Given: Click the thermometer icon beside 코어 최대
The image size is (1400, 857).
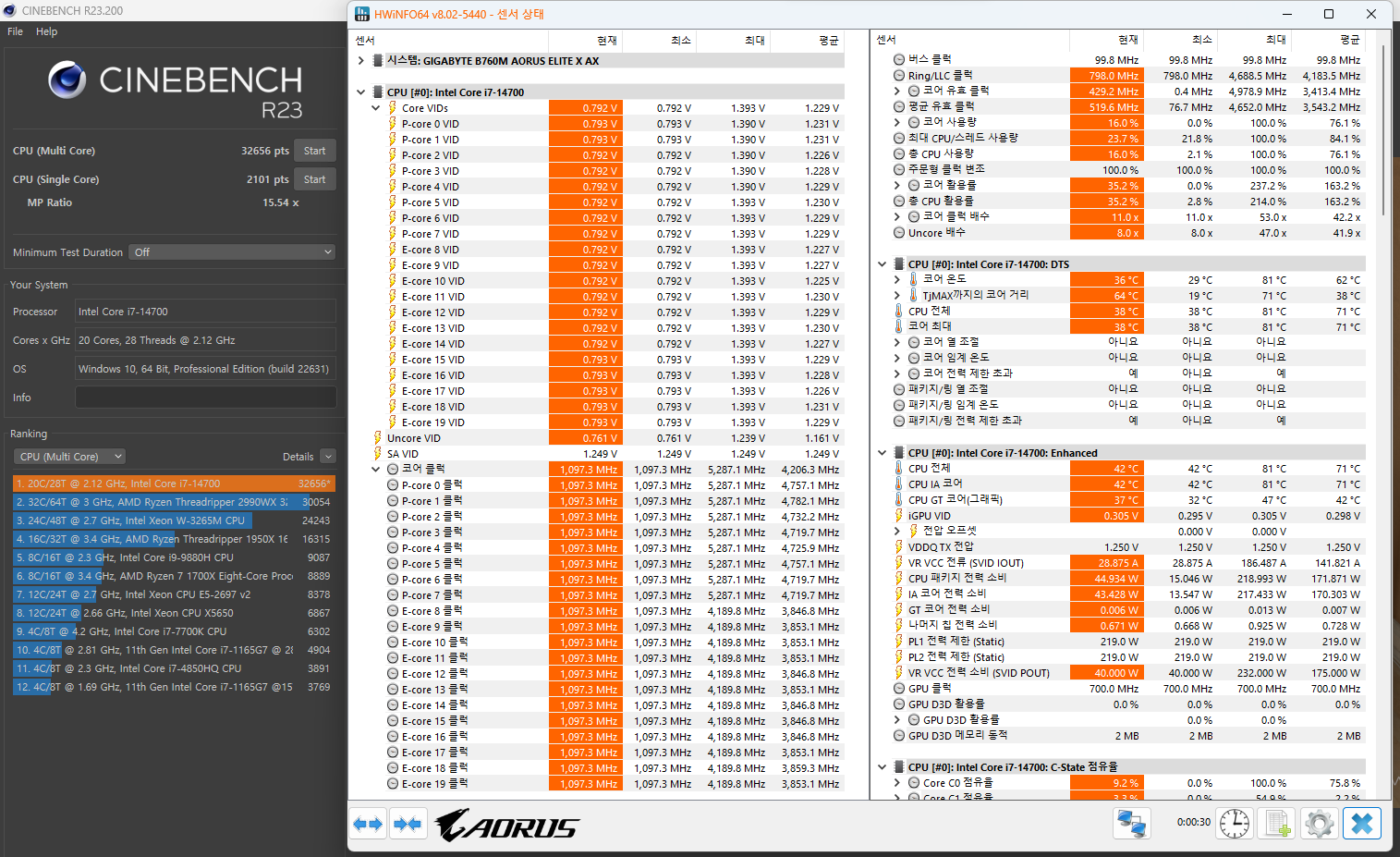Looking at the screenshot, I should pyautogui.click(x=899, y=326).
